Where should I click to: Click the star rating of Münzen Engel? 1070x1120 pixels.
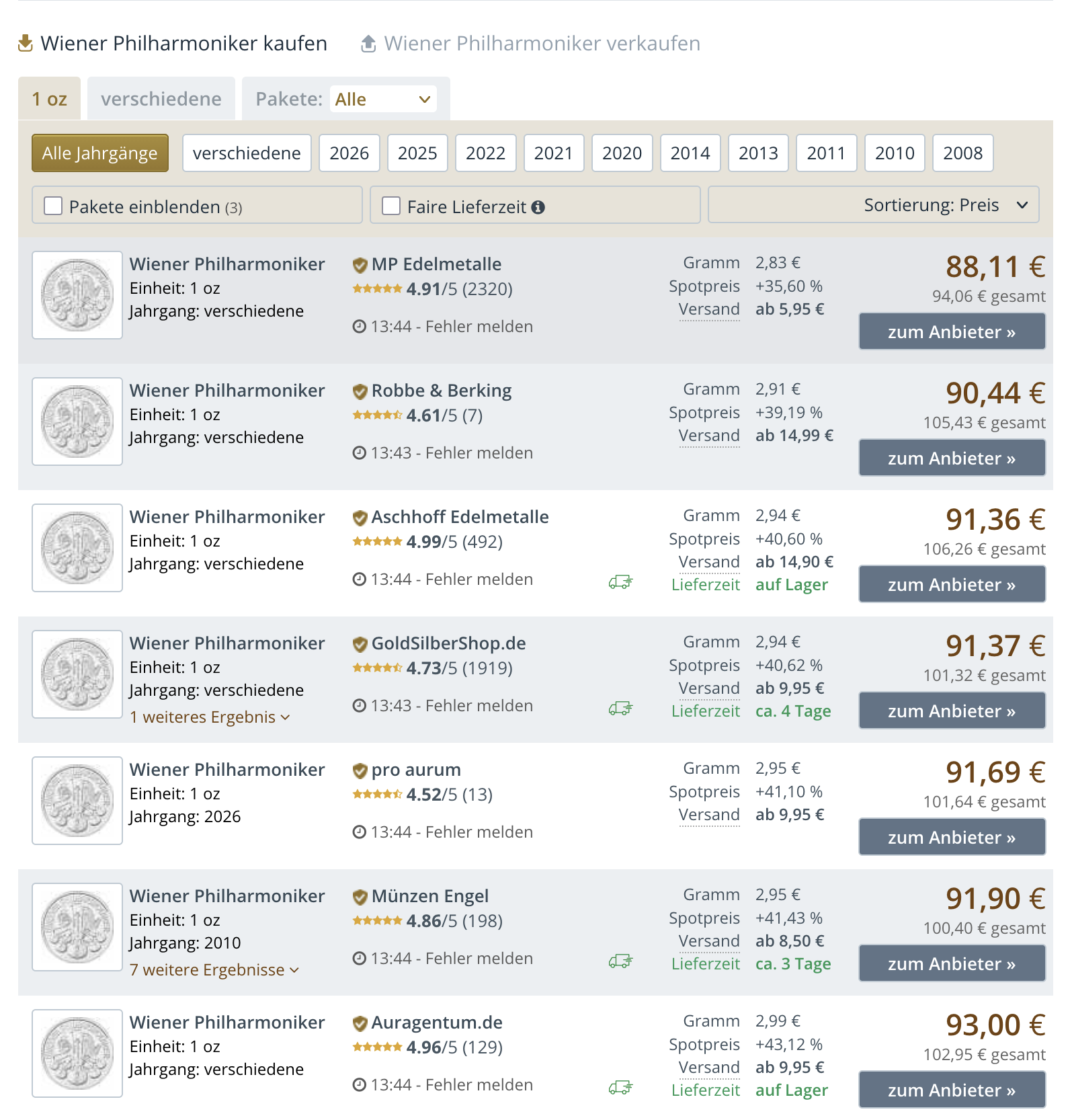pos(378,921)
